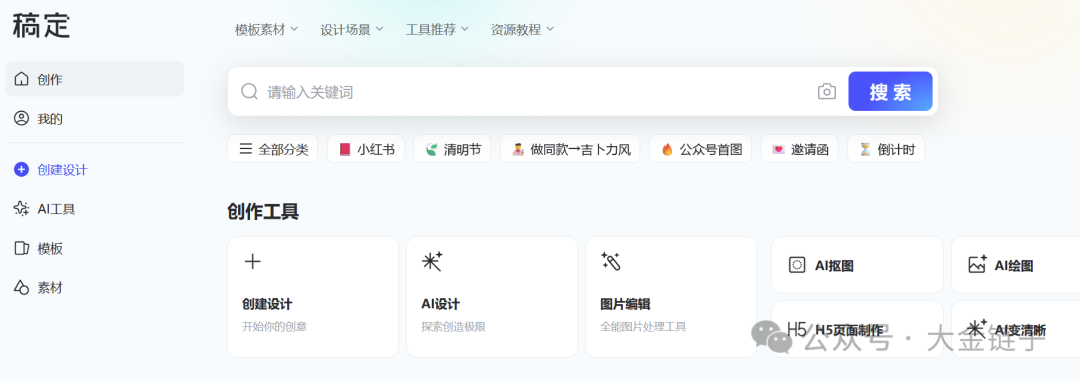Click the shapes icon beside 素材
Screen dimensions: 1080x381
(x=22, y=288)
